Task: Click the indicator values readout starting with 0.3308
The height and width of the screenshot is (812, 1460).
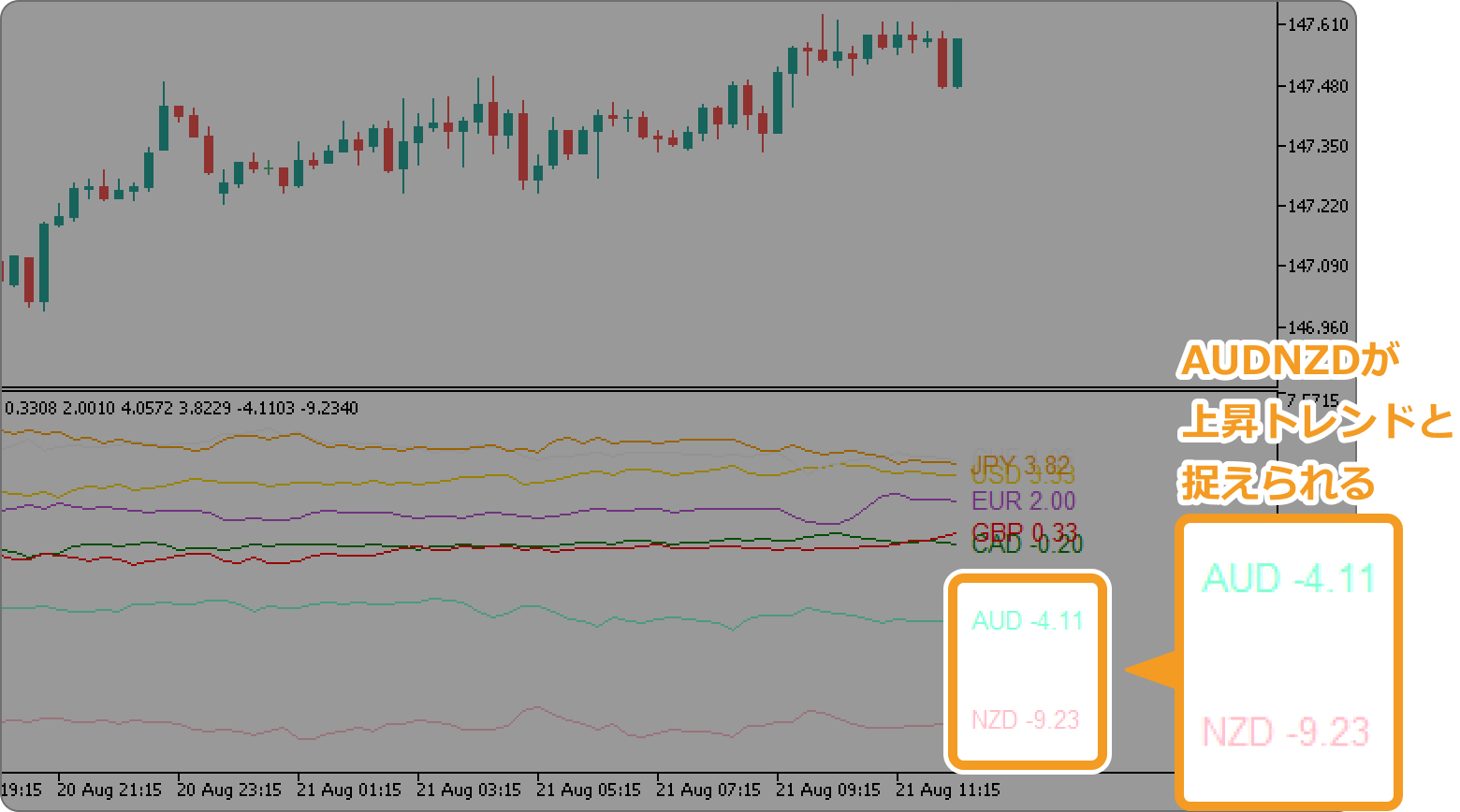Action: tap(182, 409)
